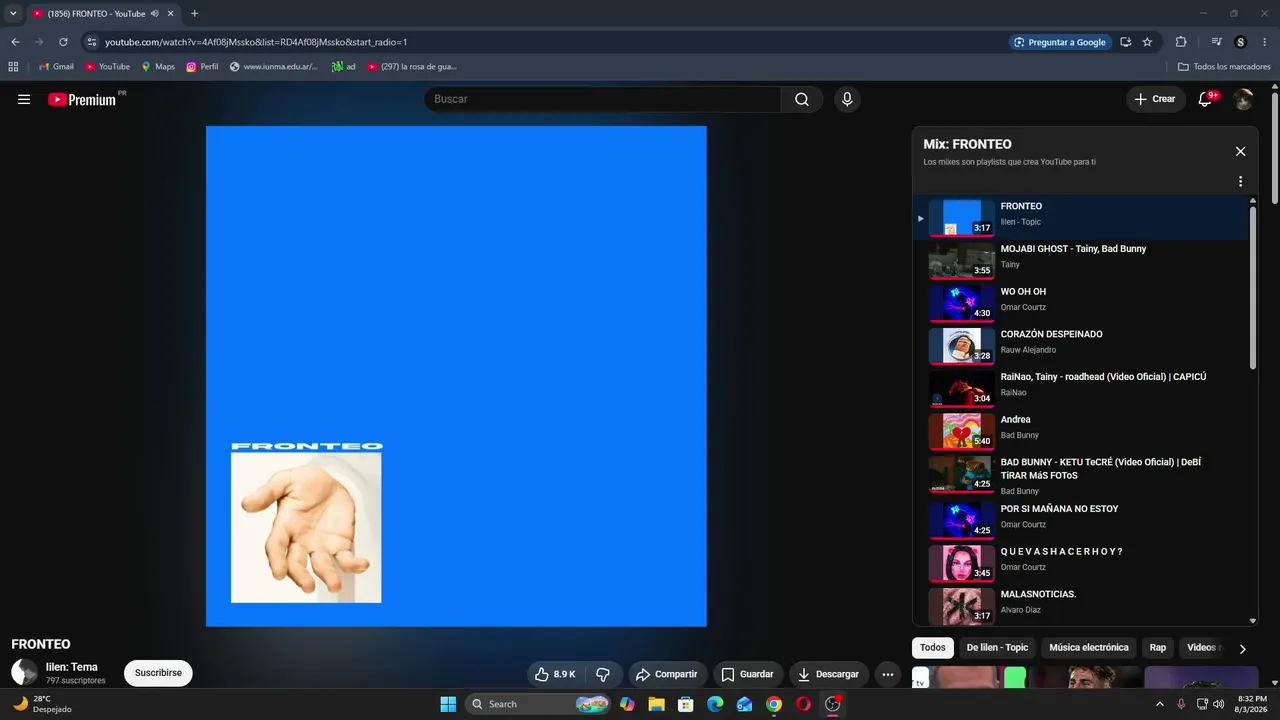This screenshot has width=1280, height=720.
Task: Click the address bar URL
Action: pos(256,42)
